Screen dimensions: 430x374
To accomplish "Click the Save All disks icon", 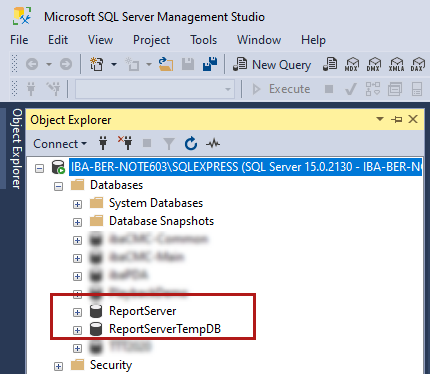I will pyautogui.click(x=210, y=64).
